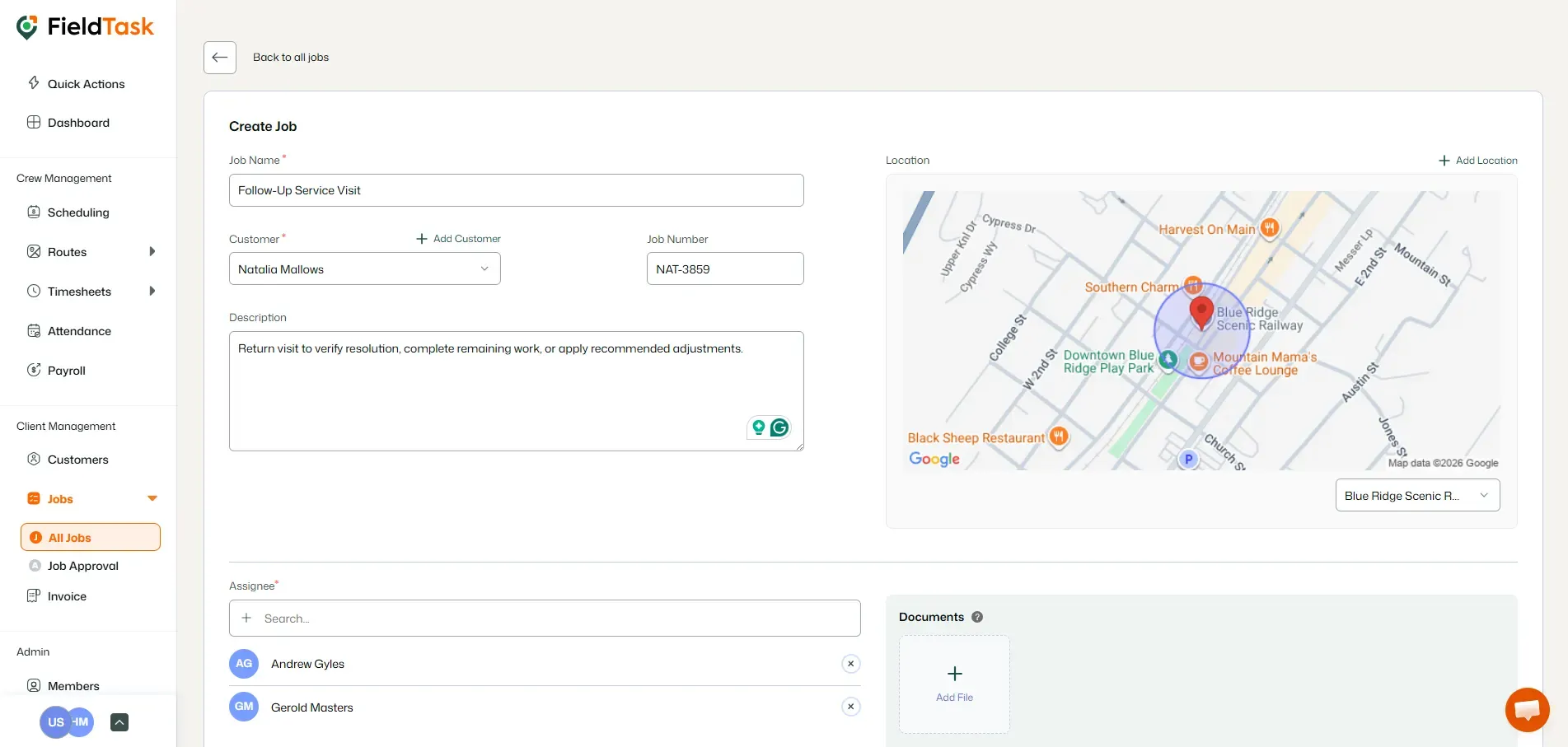Collapse the Jobs menu arrow
The height and width of the screenshot is (747, 1568).
click(x=152, y=498)
